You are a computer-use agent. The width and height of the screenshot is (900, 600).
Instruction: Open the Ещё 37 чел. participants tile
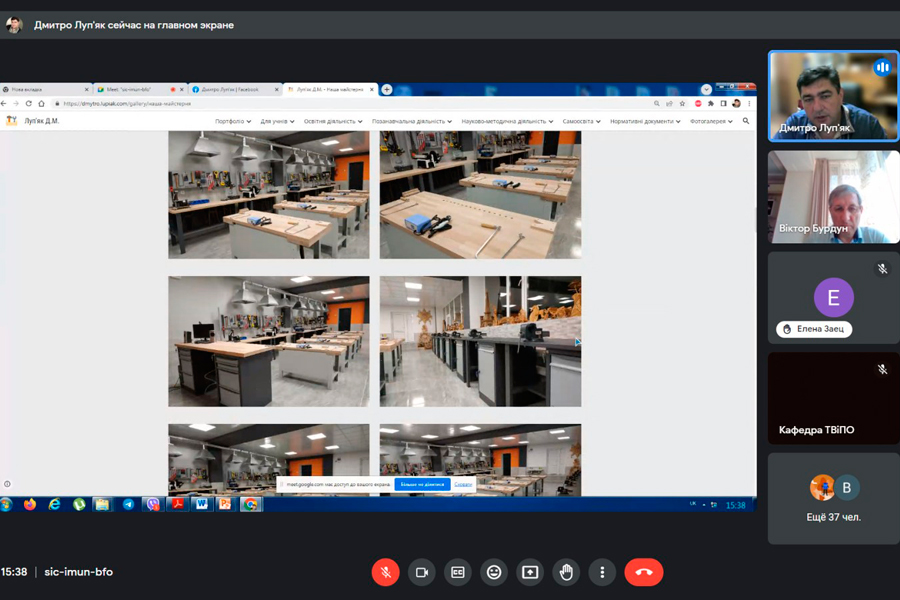coord(833,499)
